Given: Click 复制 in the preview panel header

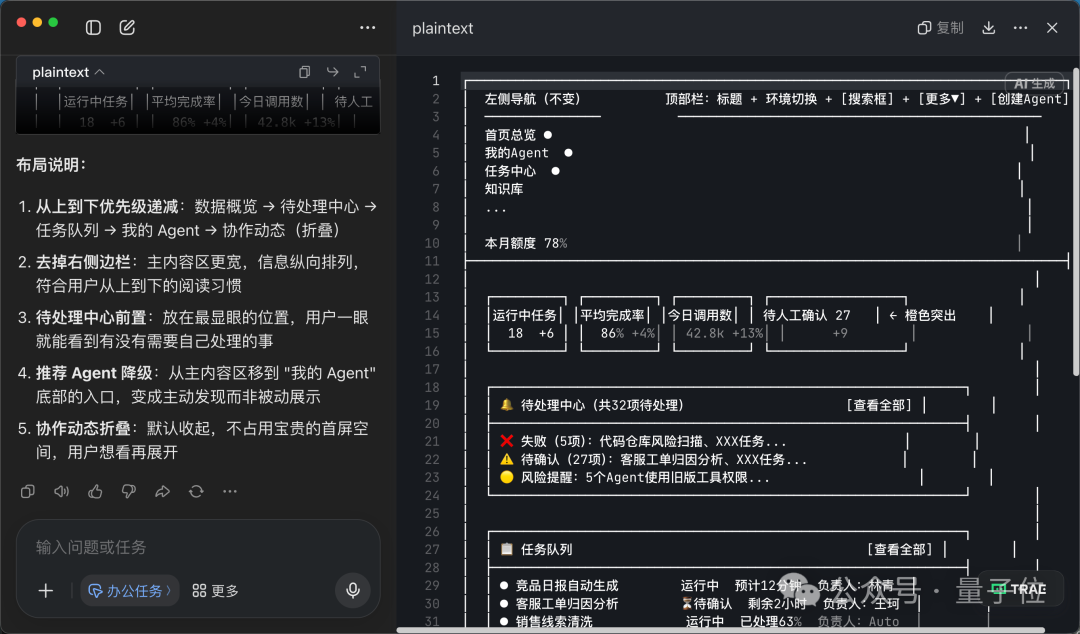Looking at the screenshot, I should click(941, 28).
